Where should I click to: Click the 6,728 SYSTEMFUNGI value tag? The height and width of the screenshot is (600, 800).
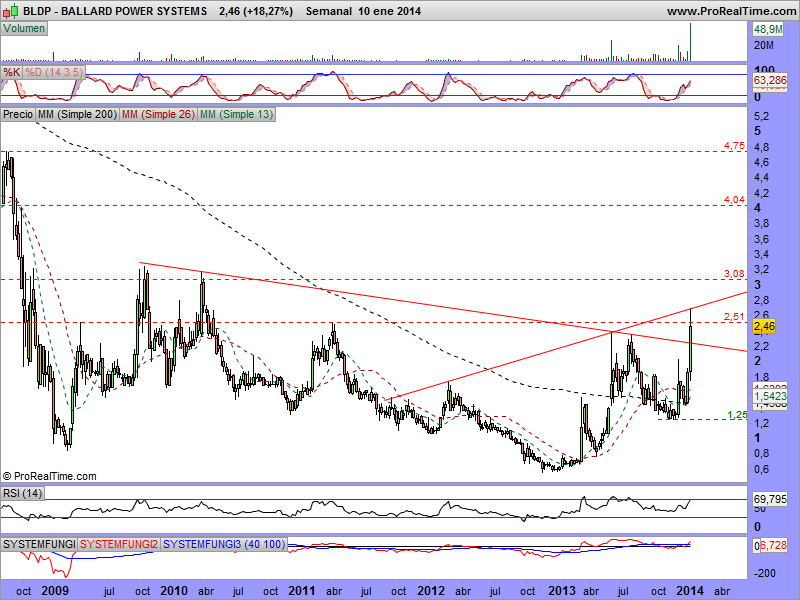click(773, 545)
